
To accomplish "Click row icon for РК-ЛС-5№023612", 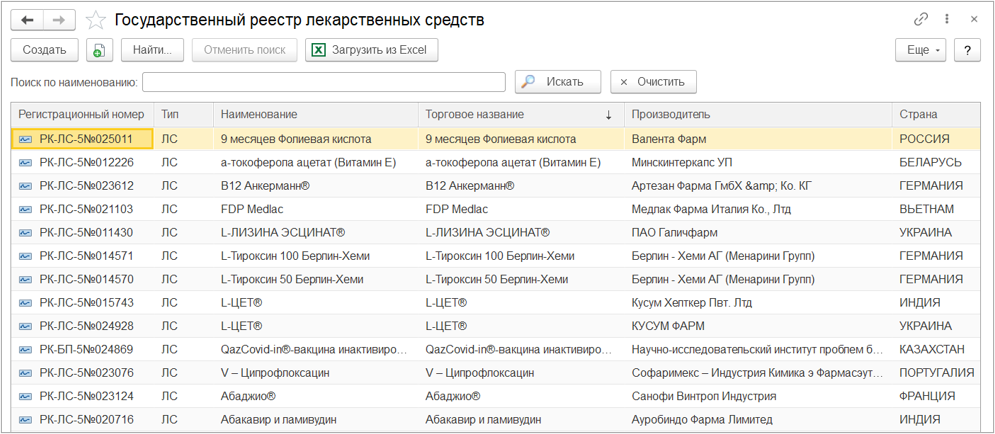I will (25, 186).
